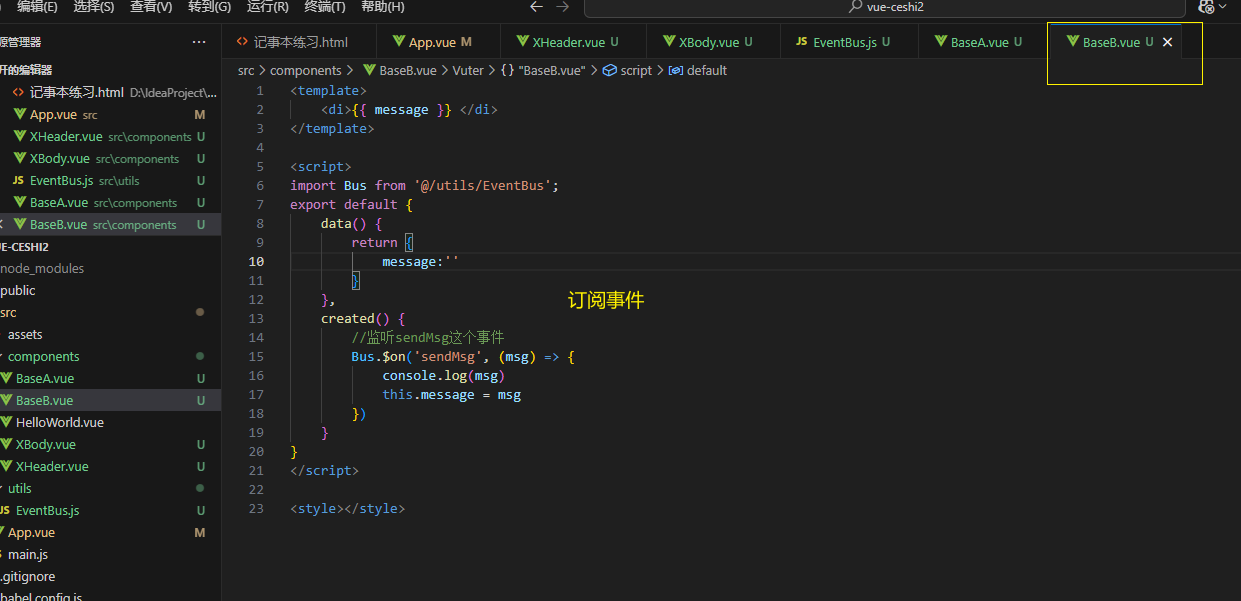Open BaseA.vue in open editors list
The image size is (1241, 601).
point(110,202)
